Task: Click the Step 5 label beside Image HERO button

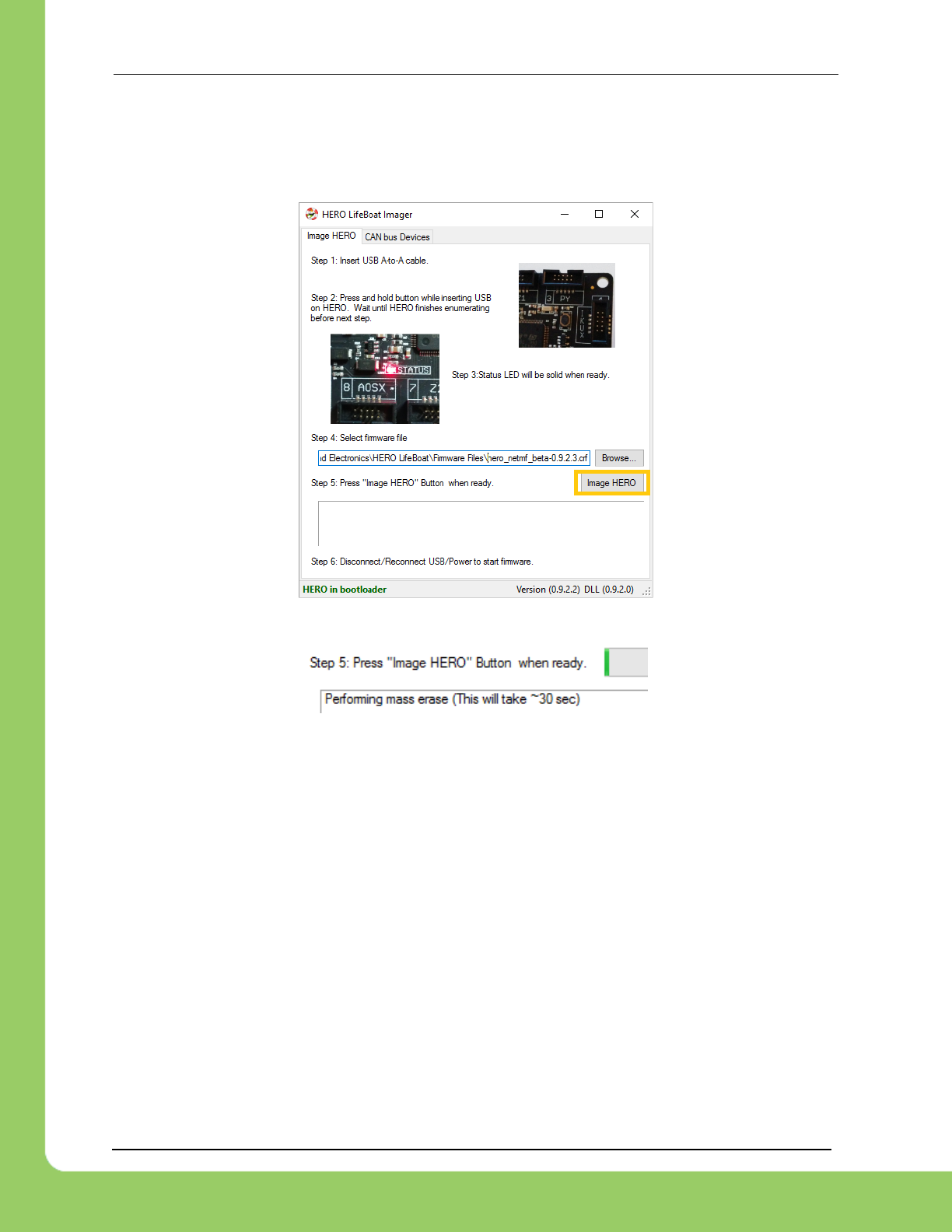Action: pyautogui.click(x=402, y=483)
